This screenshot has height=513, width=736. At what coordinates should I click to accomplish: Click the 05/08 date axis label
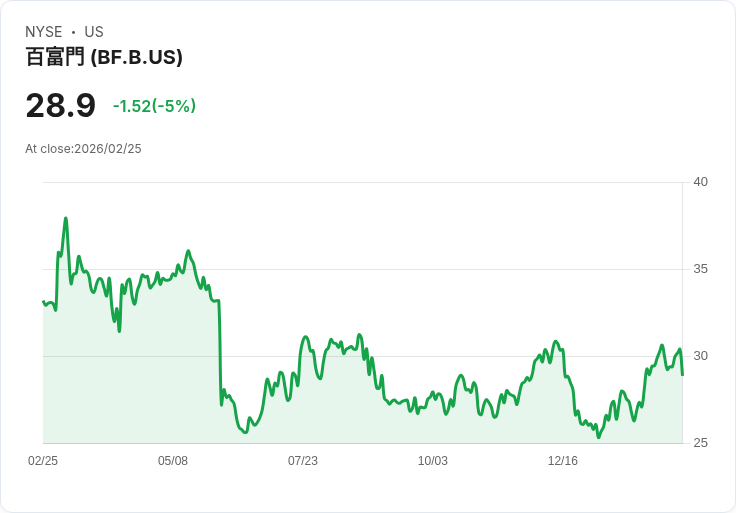tap(173, 461)
